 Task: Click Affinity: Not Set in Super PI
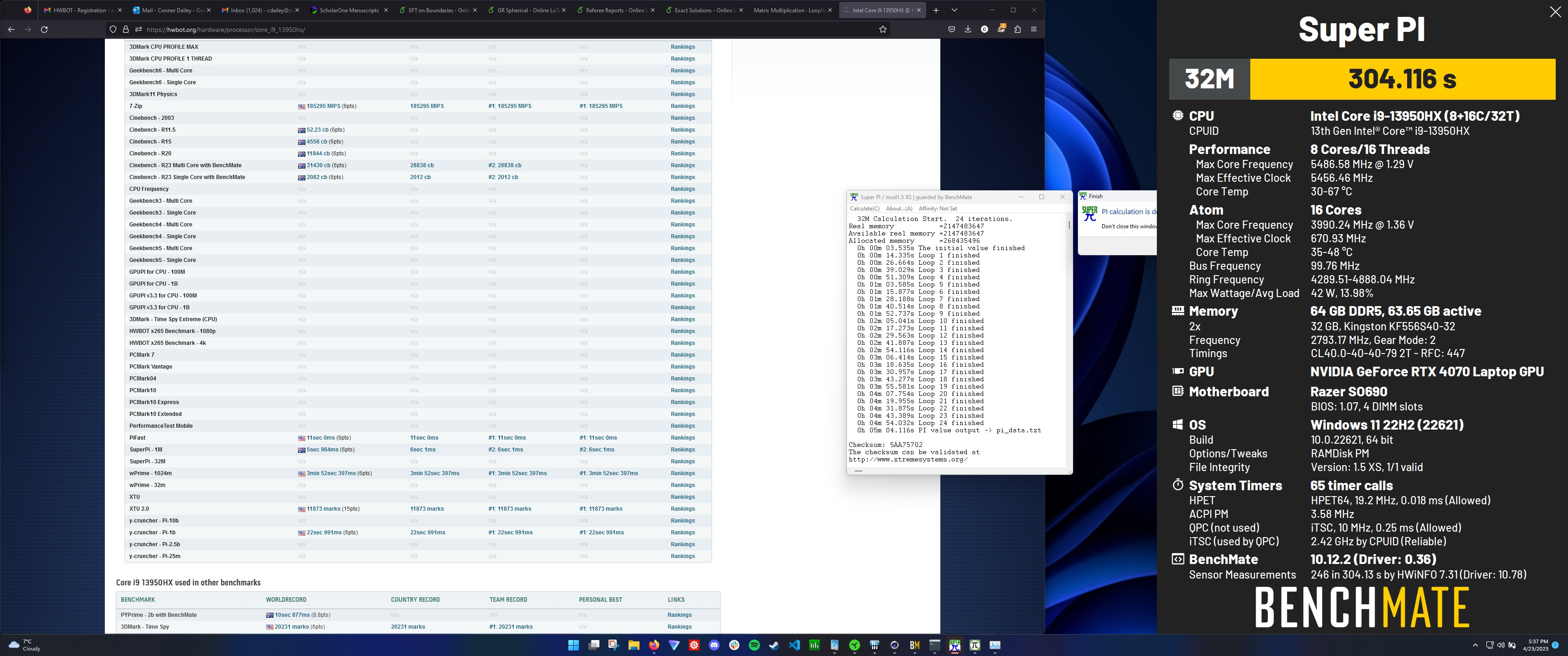938,209
